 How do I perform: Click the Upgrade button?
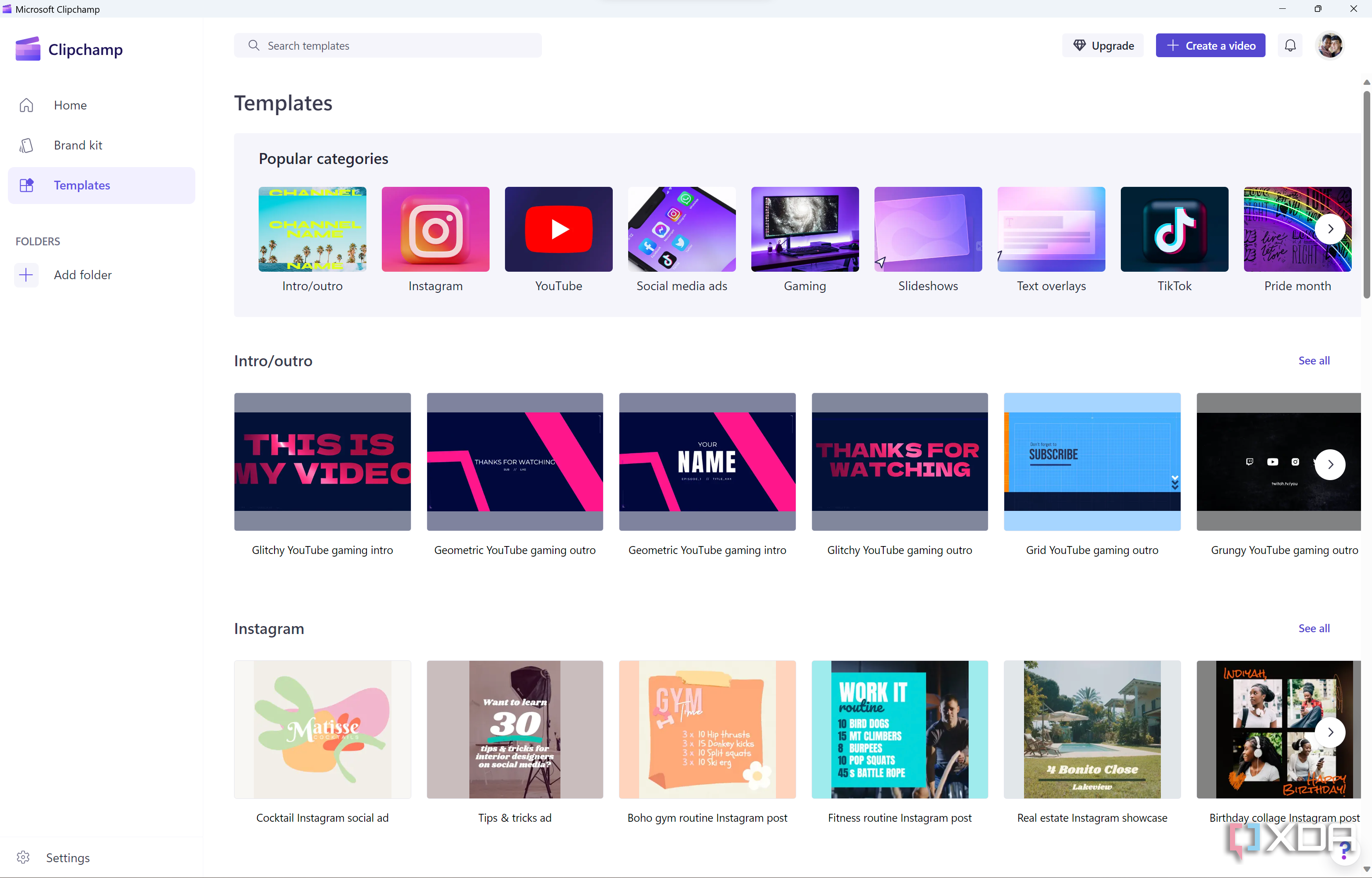tap(1103, 46)
